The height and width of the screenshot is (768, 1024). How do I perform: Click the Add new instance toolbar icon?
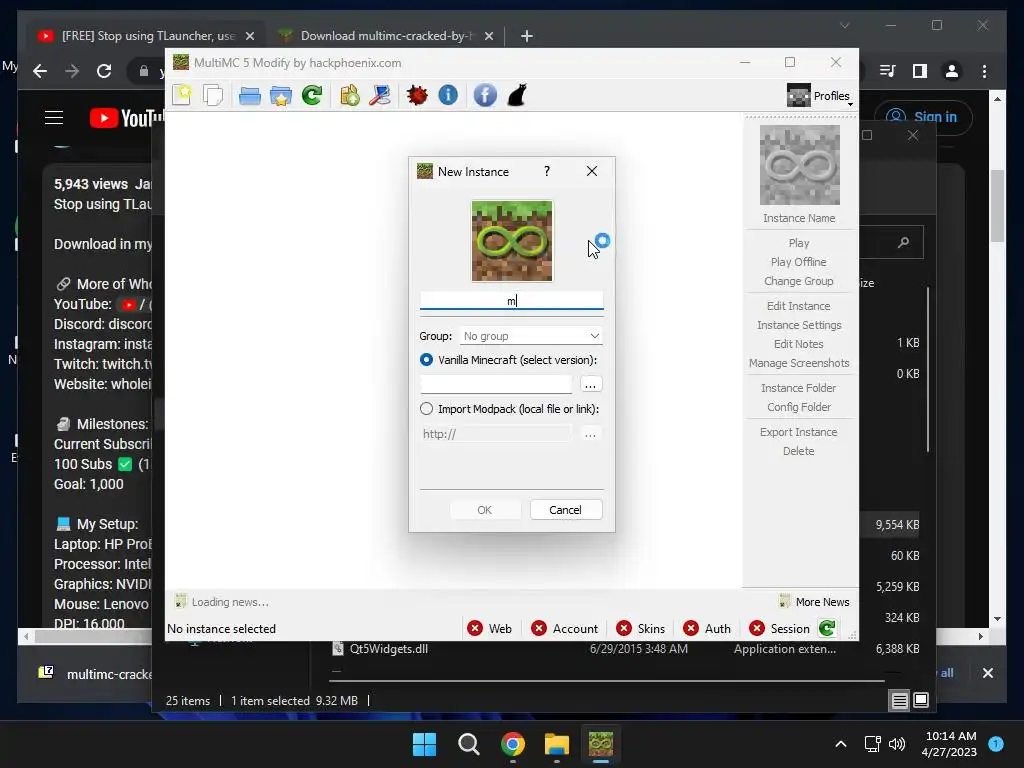click(x=182, y=95)
